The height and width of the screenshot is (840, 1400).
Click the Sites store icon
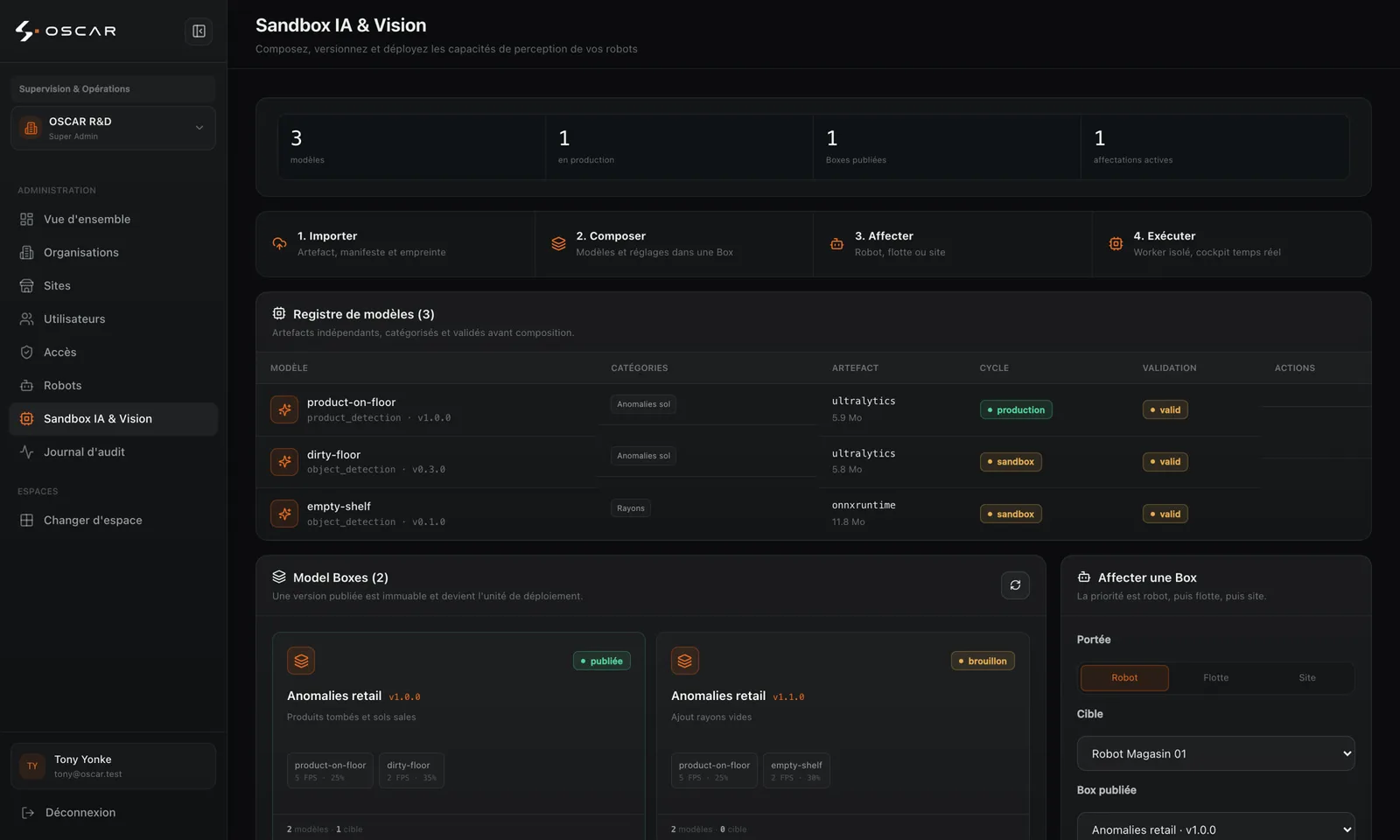(x=27, y=286)
